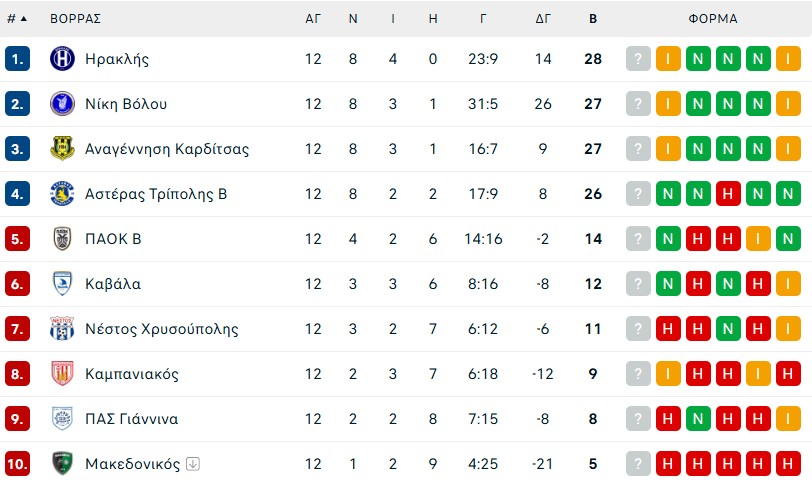Click the Ηρακλής team crest icon
This screenshot has height=483, width=812.
click(62, 59)
